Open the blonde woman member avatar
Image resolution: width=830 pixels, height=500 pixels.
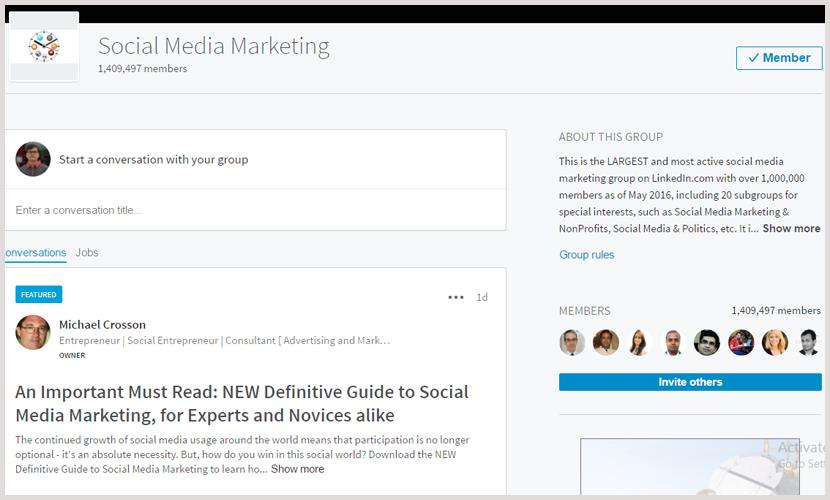point(775,342)
